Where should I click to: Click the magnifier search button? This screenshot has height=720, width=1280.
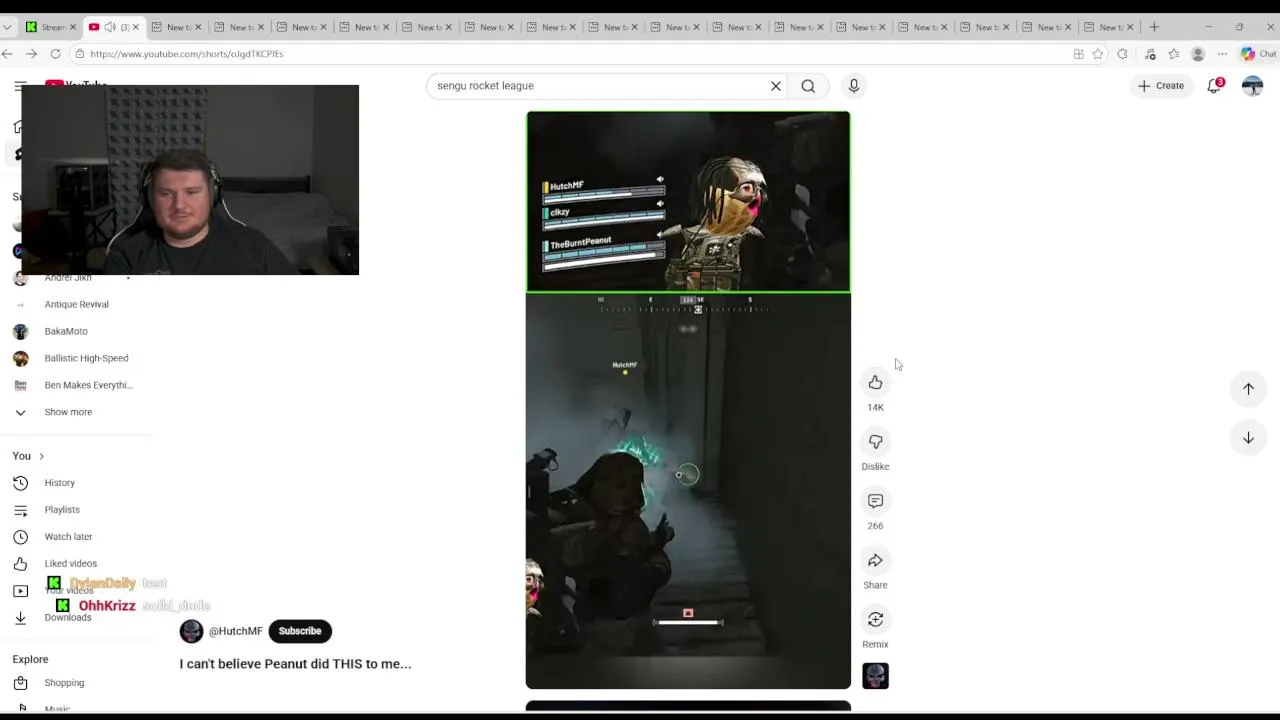pos(808,86)
